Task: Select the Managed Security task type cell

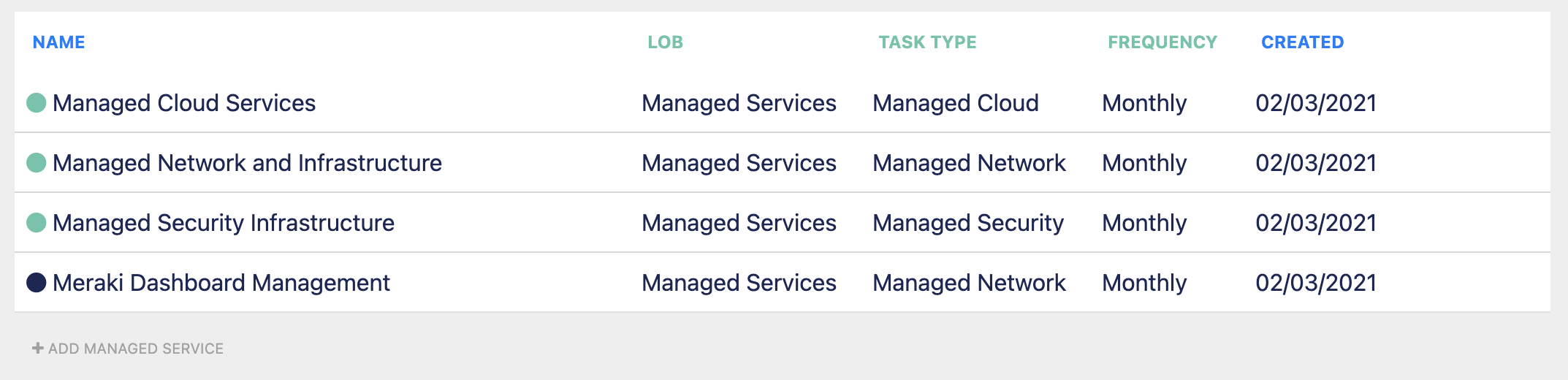Action: click(968, 223)
